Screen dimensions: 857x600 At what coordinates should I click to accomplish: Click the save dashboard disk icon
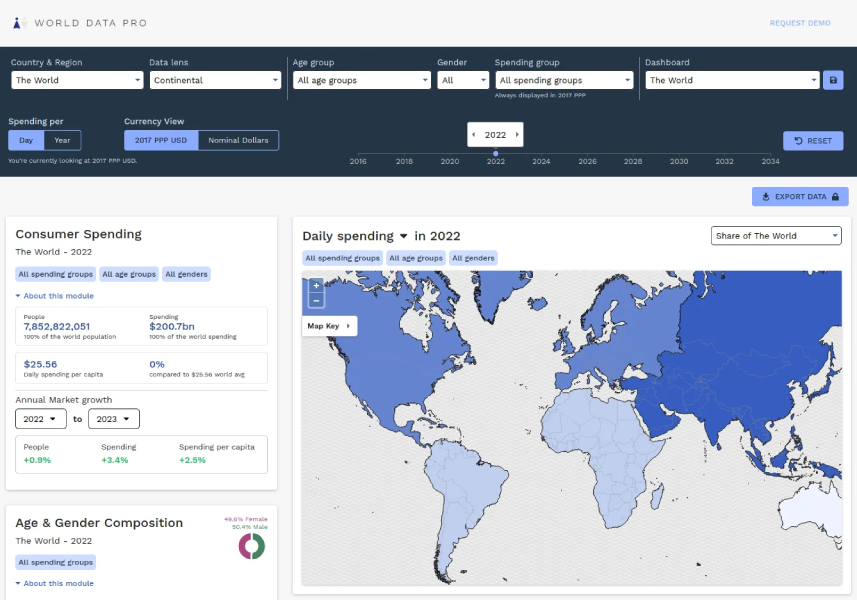click(833, 80)
